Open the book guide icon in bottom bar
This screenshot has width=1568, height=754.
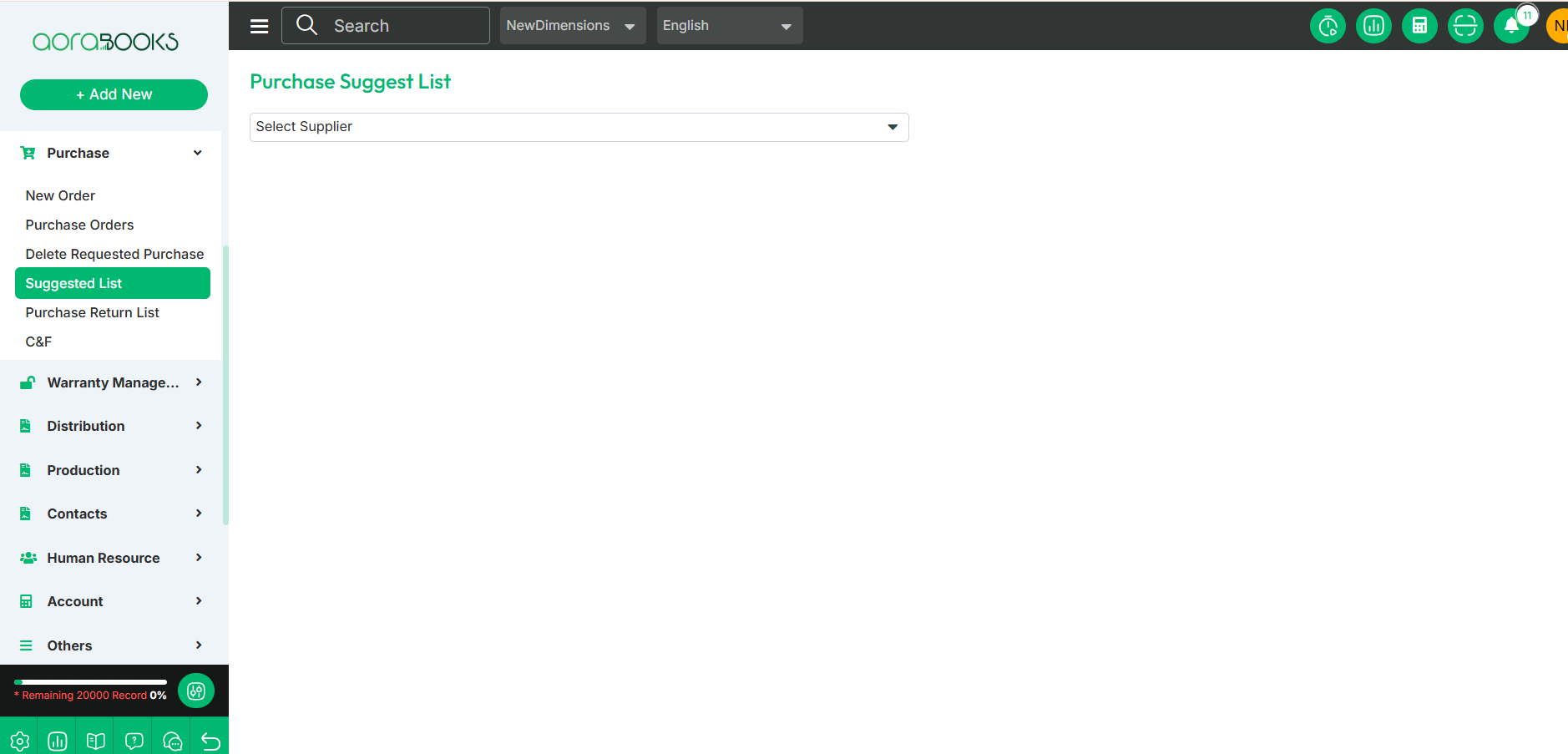point(96,741)
